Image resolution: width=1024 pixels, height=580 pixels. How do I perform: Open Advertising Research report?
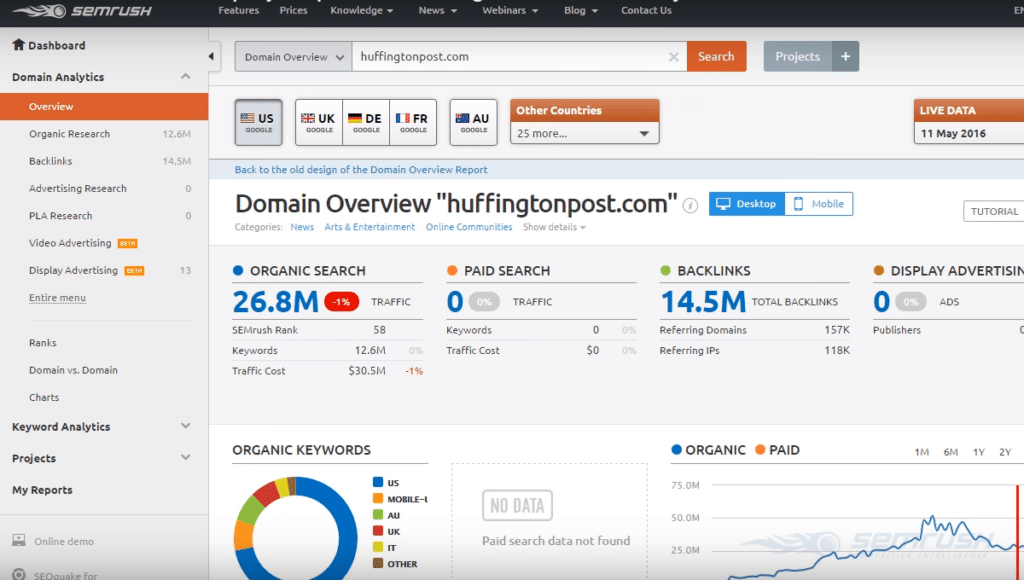coord(78,189)
